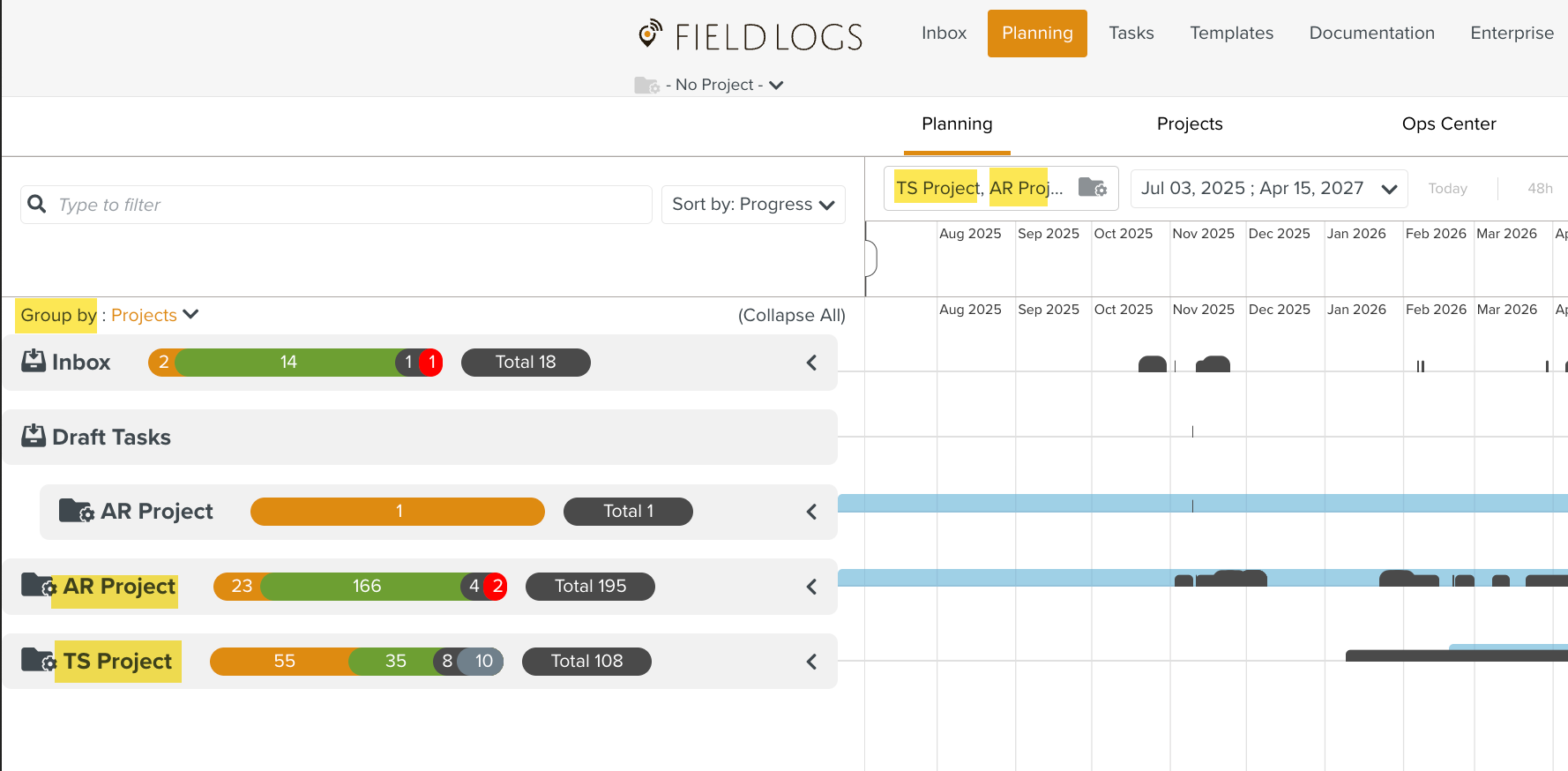The image size is (1568, 771).
Task: Click the green 14 segment in Inbox bar
Action: (288, 363)
